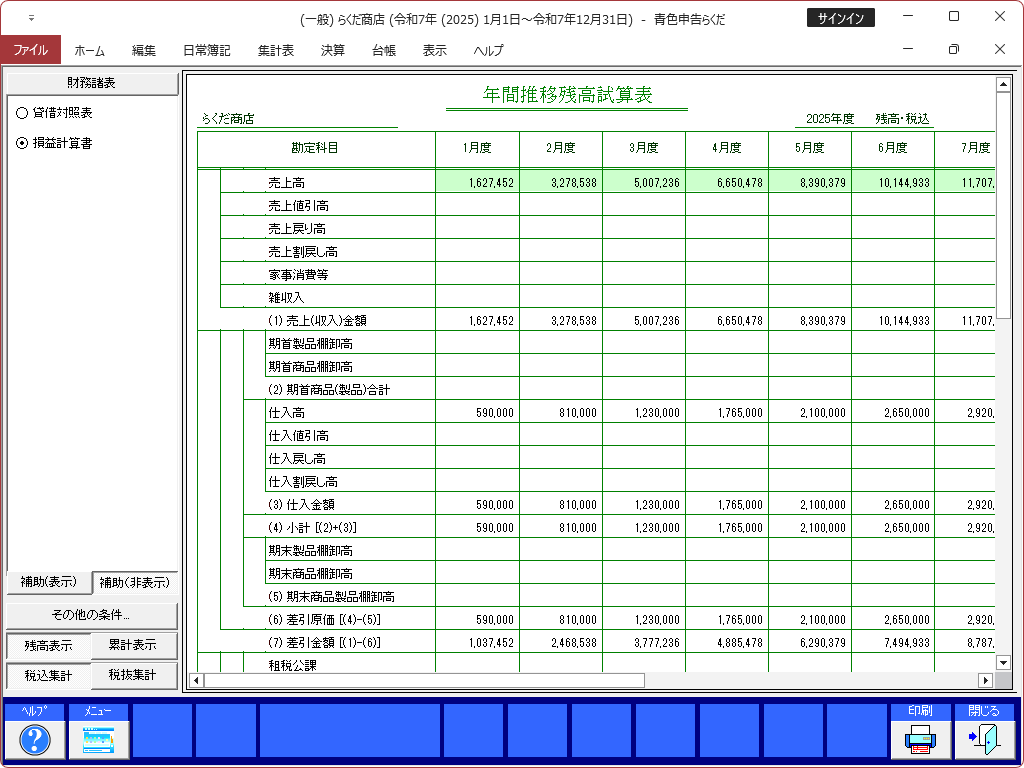This screenshot has width=1024, height=768.
Task: Click the scroll-left arrow of horizontal scrollbar
Action: click(x=196, y=680)
